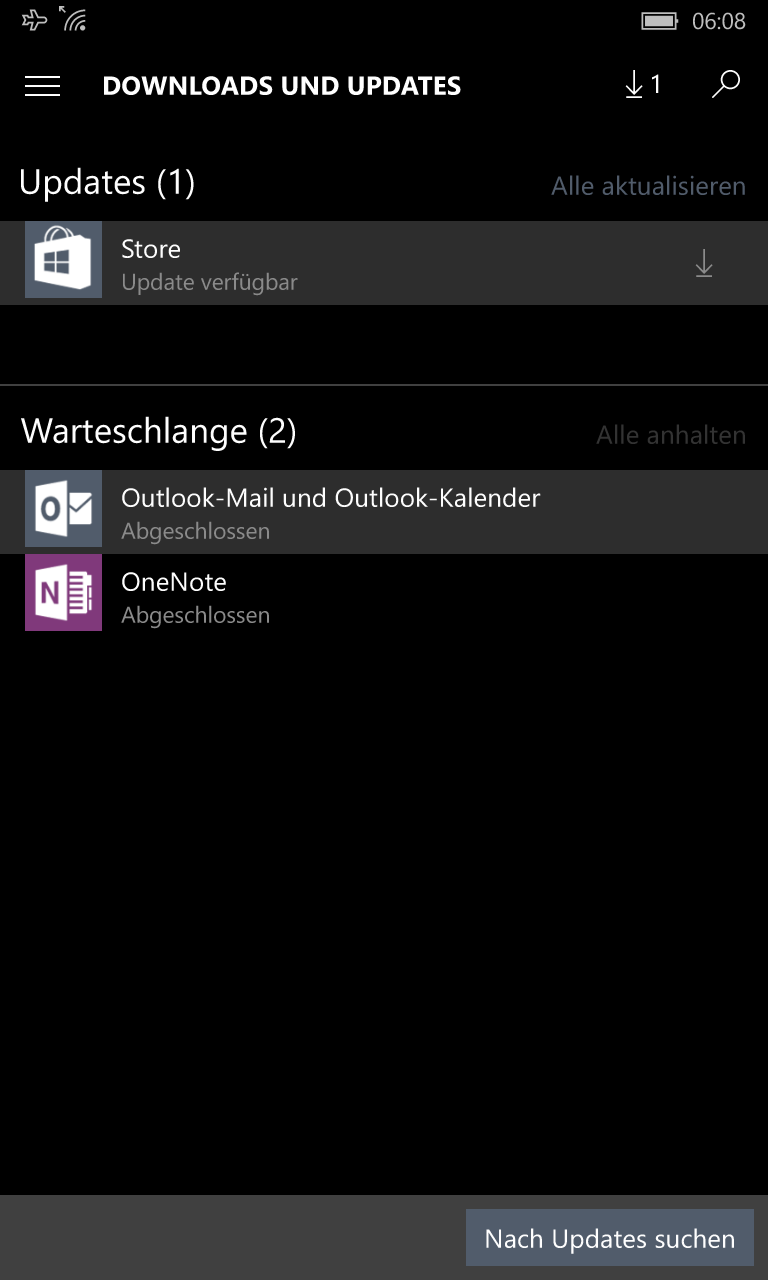Start the Store update download arrow
The width and height of the screenshot is (768, 1280).
coord(704,263)
